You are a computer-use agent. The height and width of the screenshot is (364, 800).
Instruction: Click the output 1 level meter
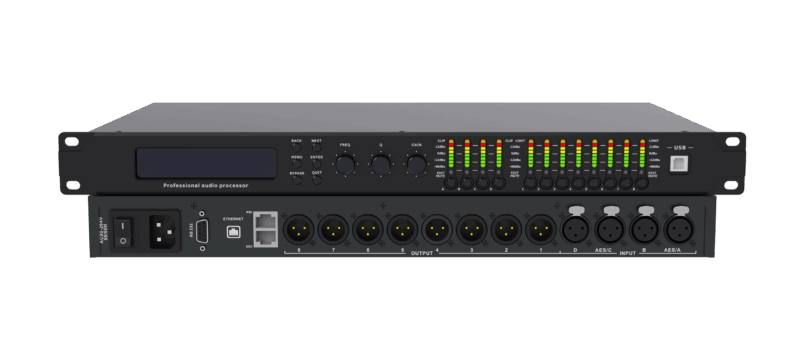[531, 154]
